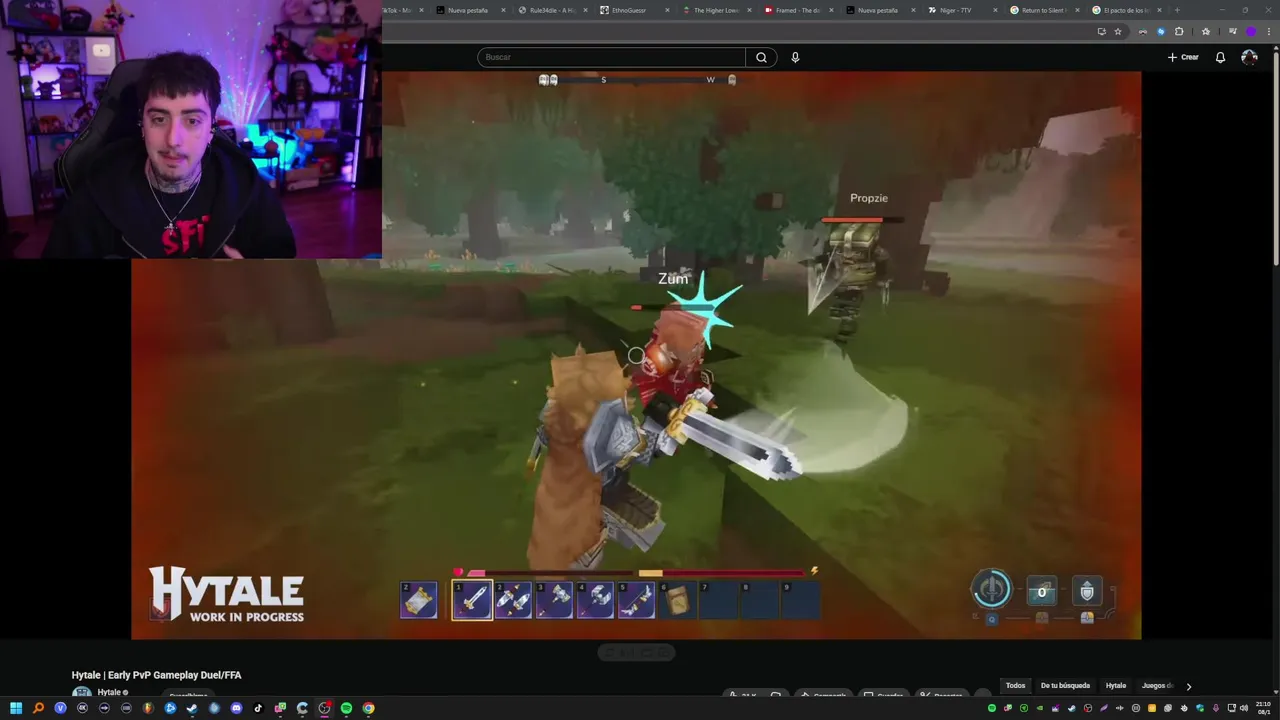Focus the Buscar search field
This screenshot has height=720, width=1280.
[611, 57]
